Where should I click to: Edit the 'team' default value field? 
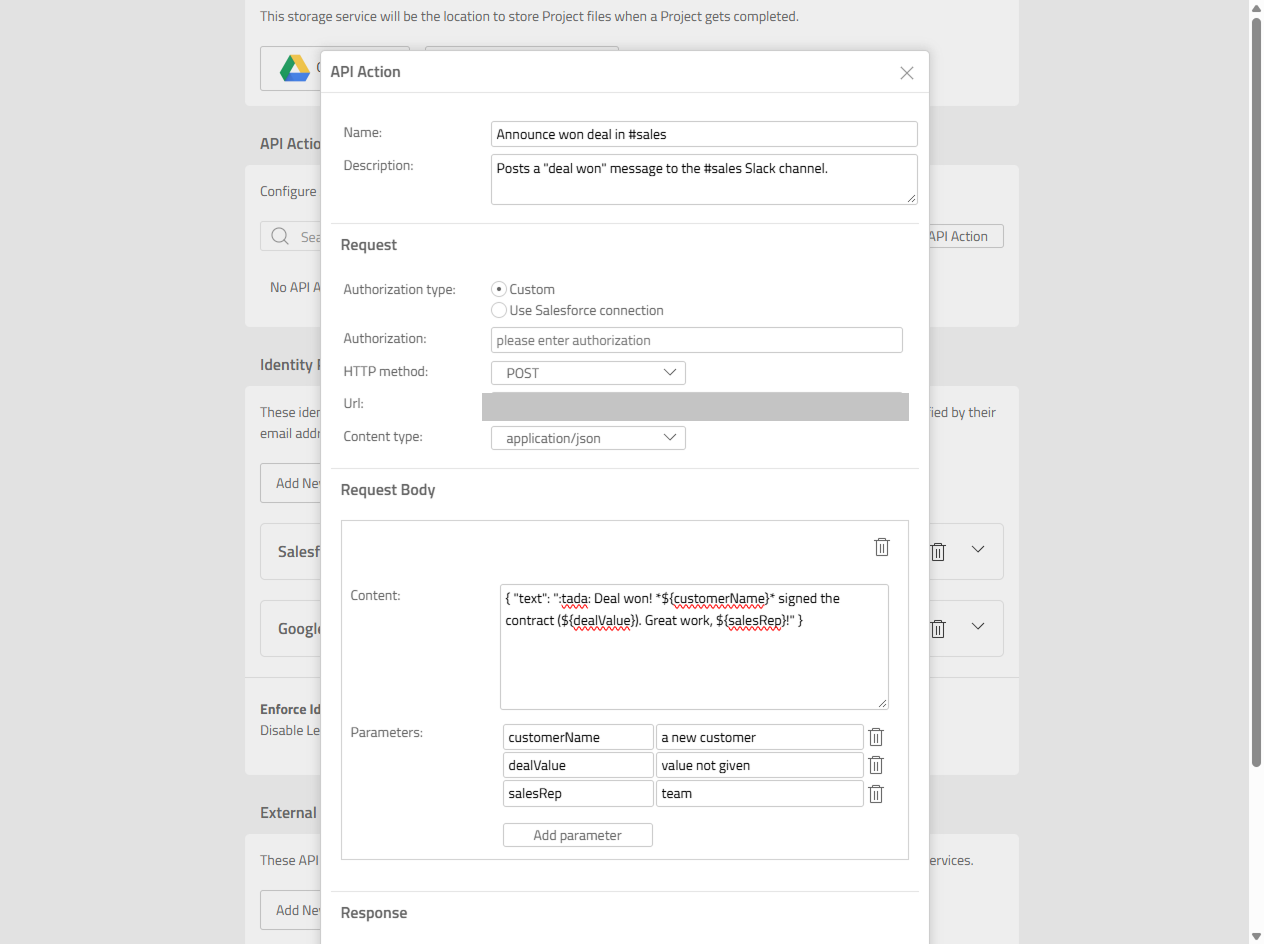click(760, 793)
